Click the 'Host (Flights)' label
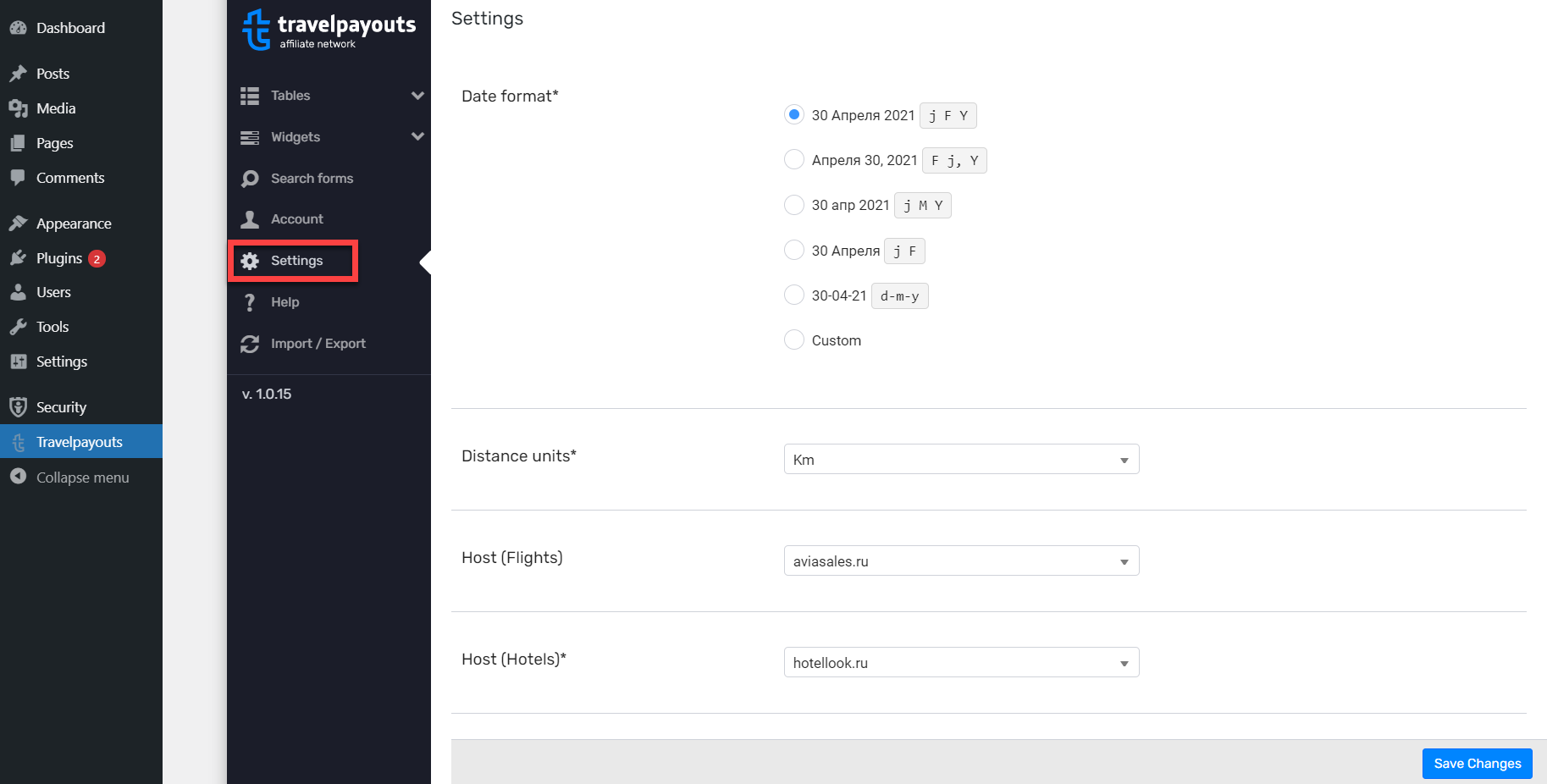This screenshot has width=1547, height=784. pyautogui.click(x=512, y=558)
